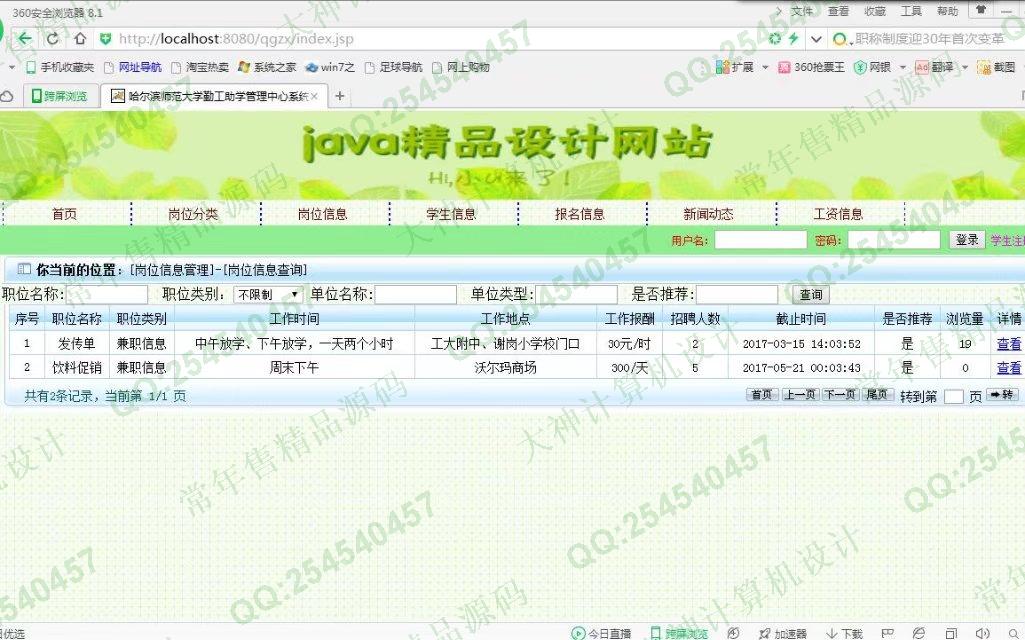Open the 360抢票王 tool
Viewport: 1025px width, 640px height.
click(811, 67)
